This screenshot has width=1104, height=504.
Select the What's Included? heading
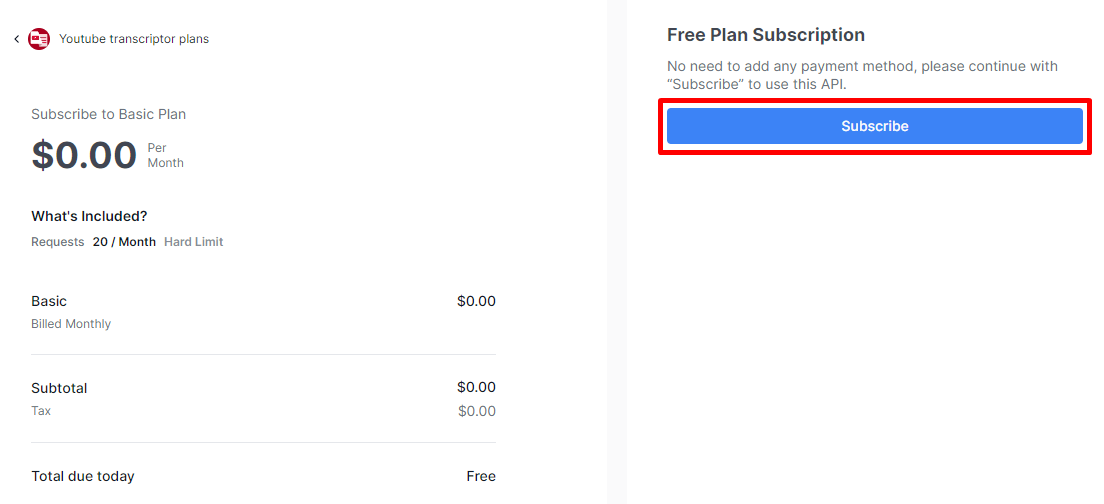(x=89, y=216)
